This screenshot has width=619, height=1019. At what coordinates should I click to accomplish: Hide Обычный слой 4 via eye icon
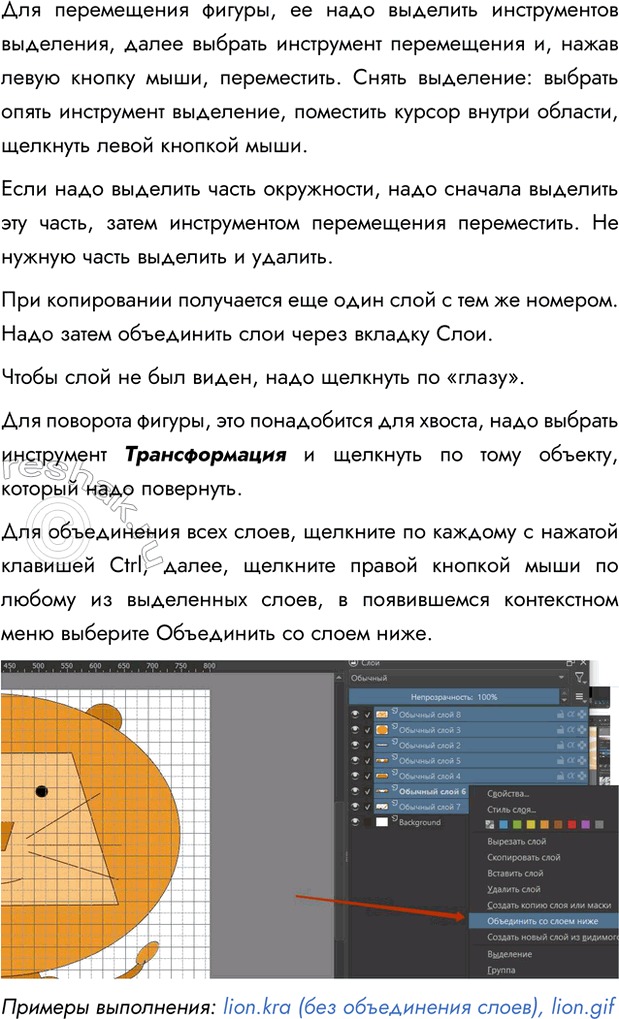[355, 776]
